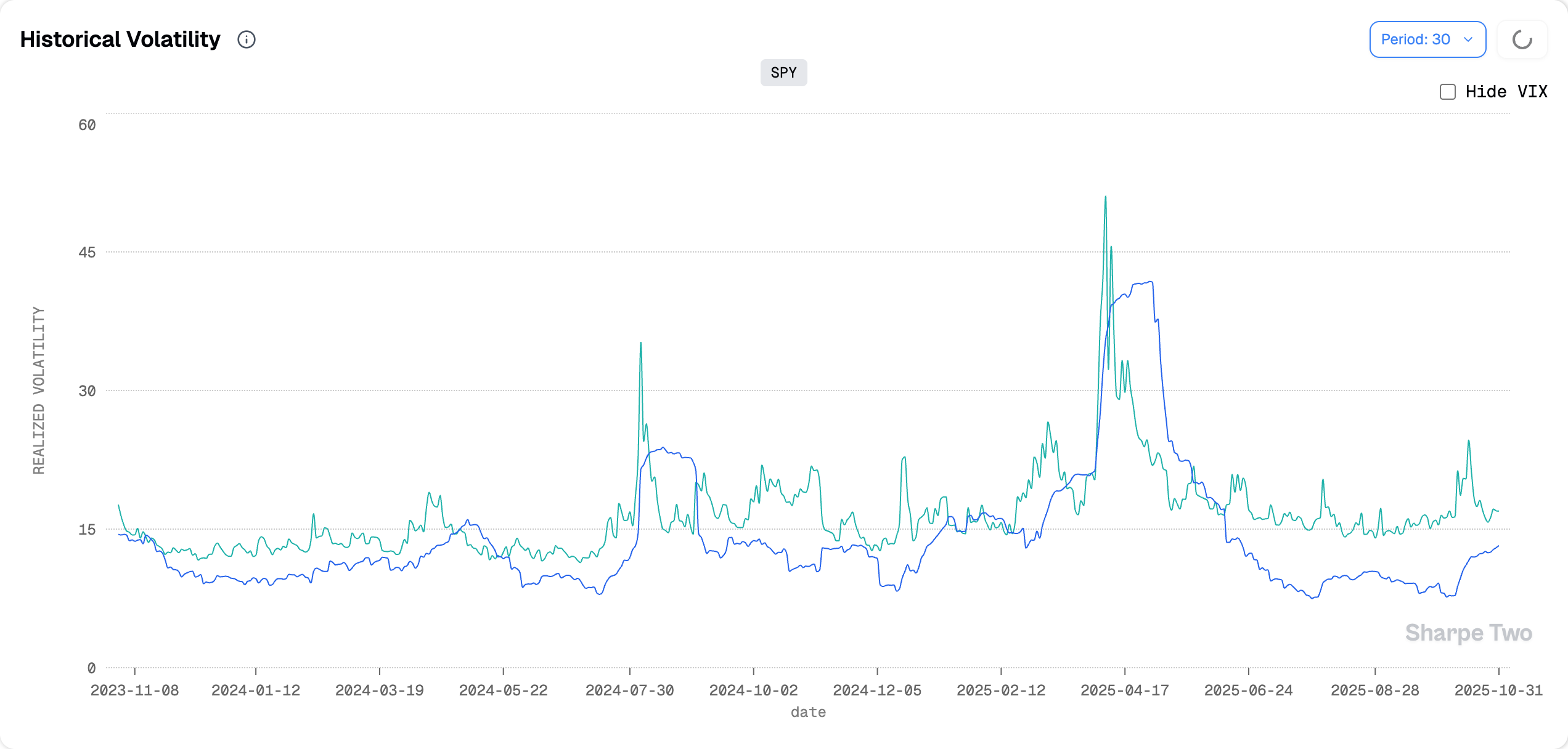Image resolution: width=1568 pixels, height=749 pixels.
Task: Click the Sharpe Two watermark logo
Action: tap(1468, 633)
